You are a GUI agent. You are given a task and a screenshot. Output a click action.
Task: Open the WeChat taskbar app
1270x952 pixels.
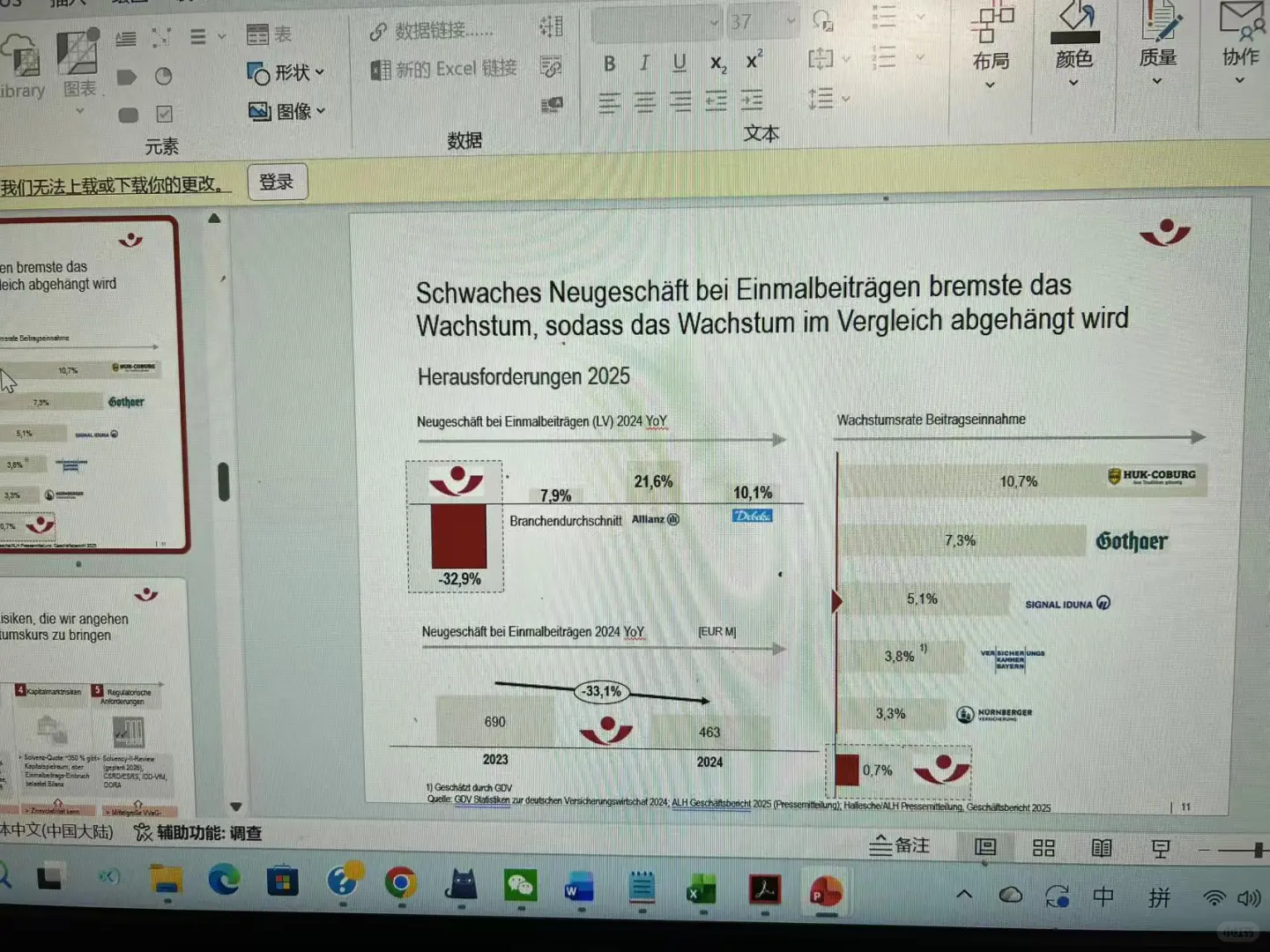point(520,885)
